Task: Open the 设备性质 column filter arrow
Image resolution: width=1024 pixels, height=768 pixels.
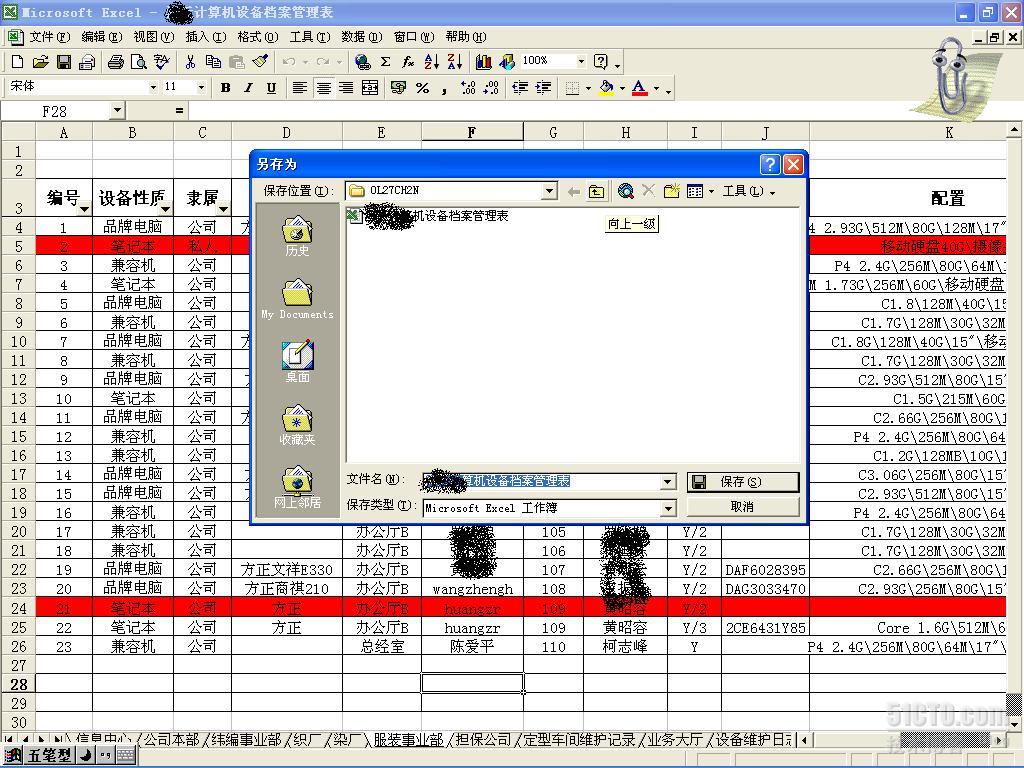Action: 165,209
